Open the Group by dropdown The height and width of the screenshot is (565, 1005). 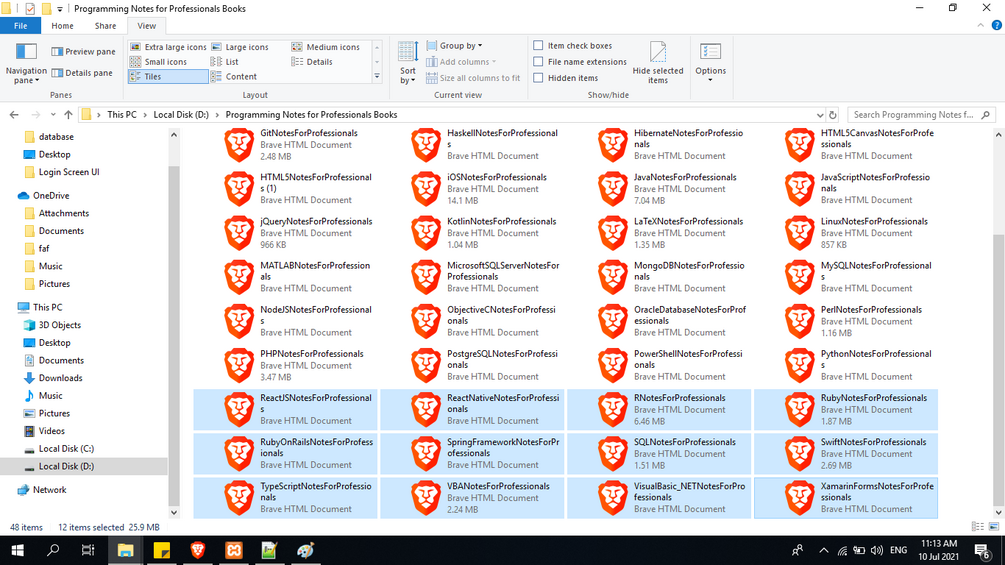click(x=454, y=45)
